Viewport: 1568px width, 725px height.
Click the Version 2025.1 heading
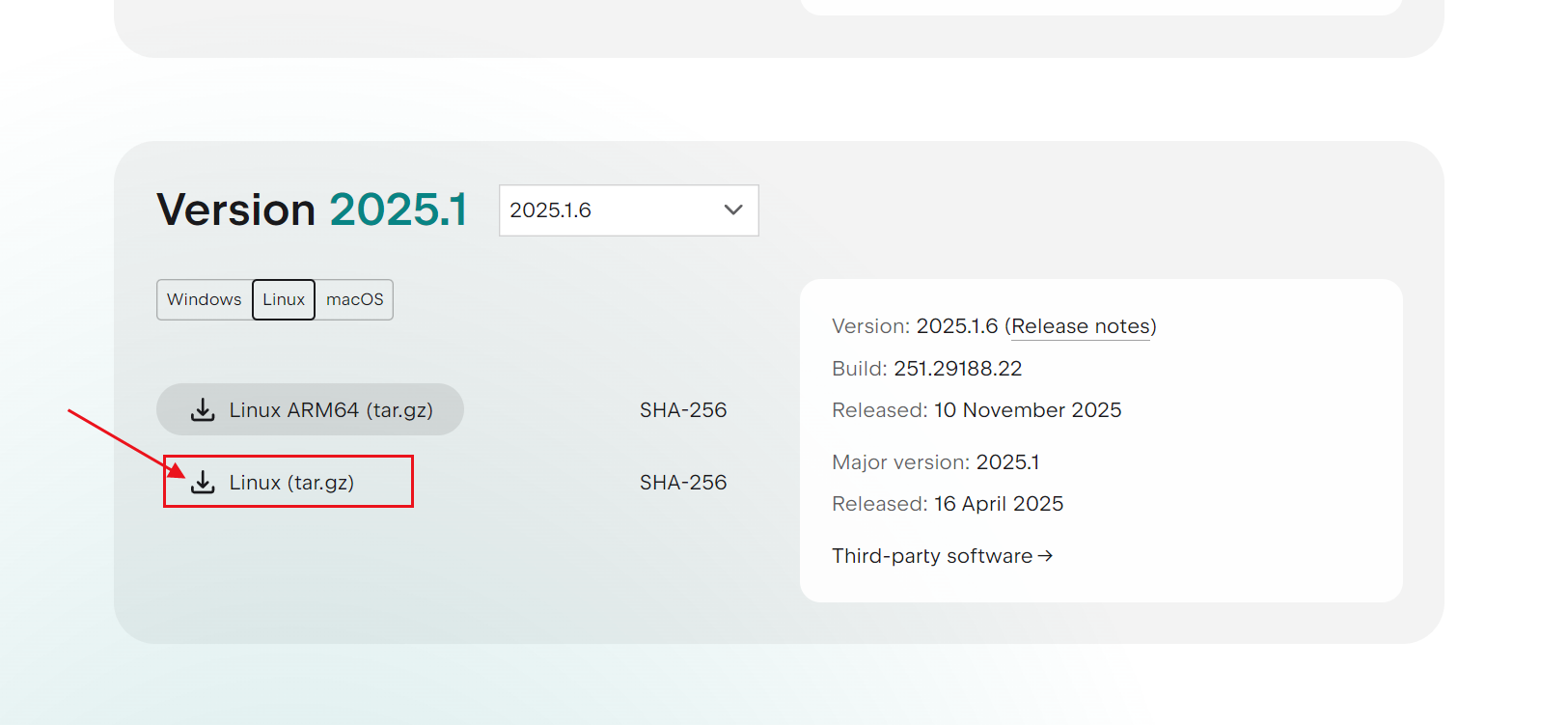(312, 209)
